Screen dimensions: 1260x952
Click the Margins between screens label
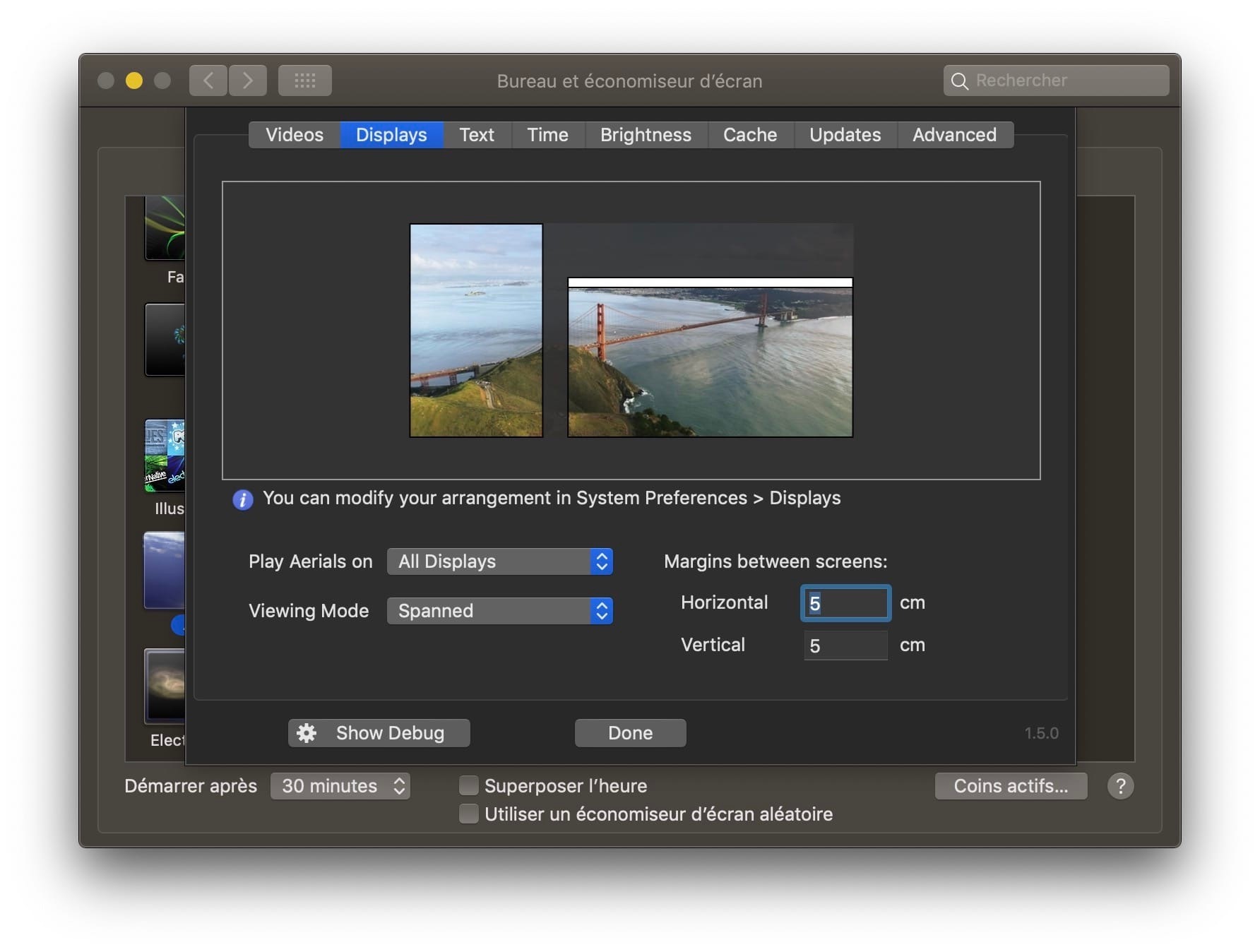pyautogui.click(x=775, y=561)
